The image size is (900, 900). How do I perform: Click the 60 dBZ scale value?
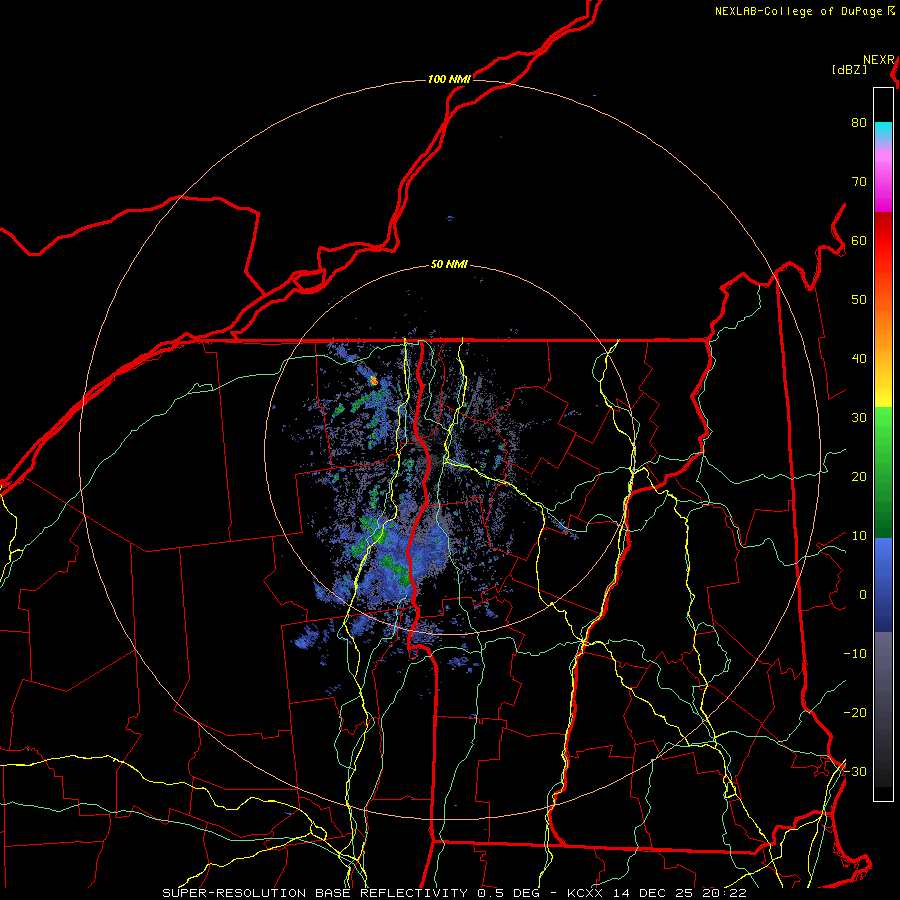[859, 241]
